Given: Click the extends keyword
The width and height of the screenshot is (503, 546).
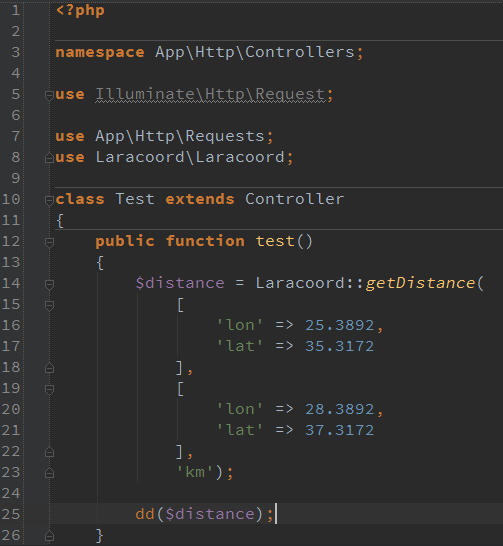Looking at the screenshot, I should pos(200,199).
